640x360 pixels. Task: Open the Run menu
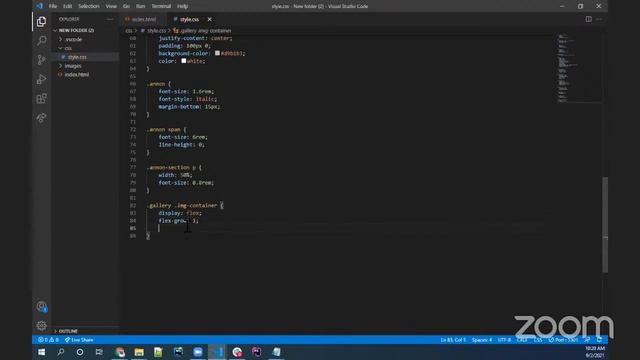[140, 6]
